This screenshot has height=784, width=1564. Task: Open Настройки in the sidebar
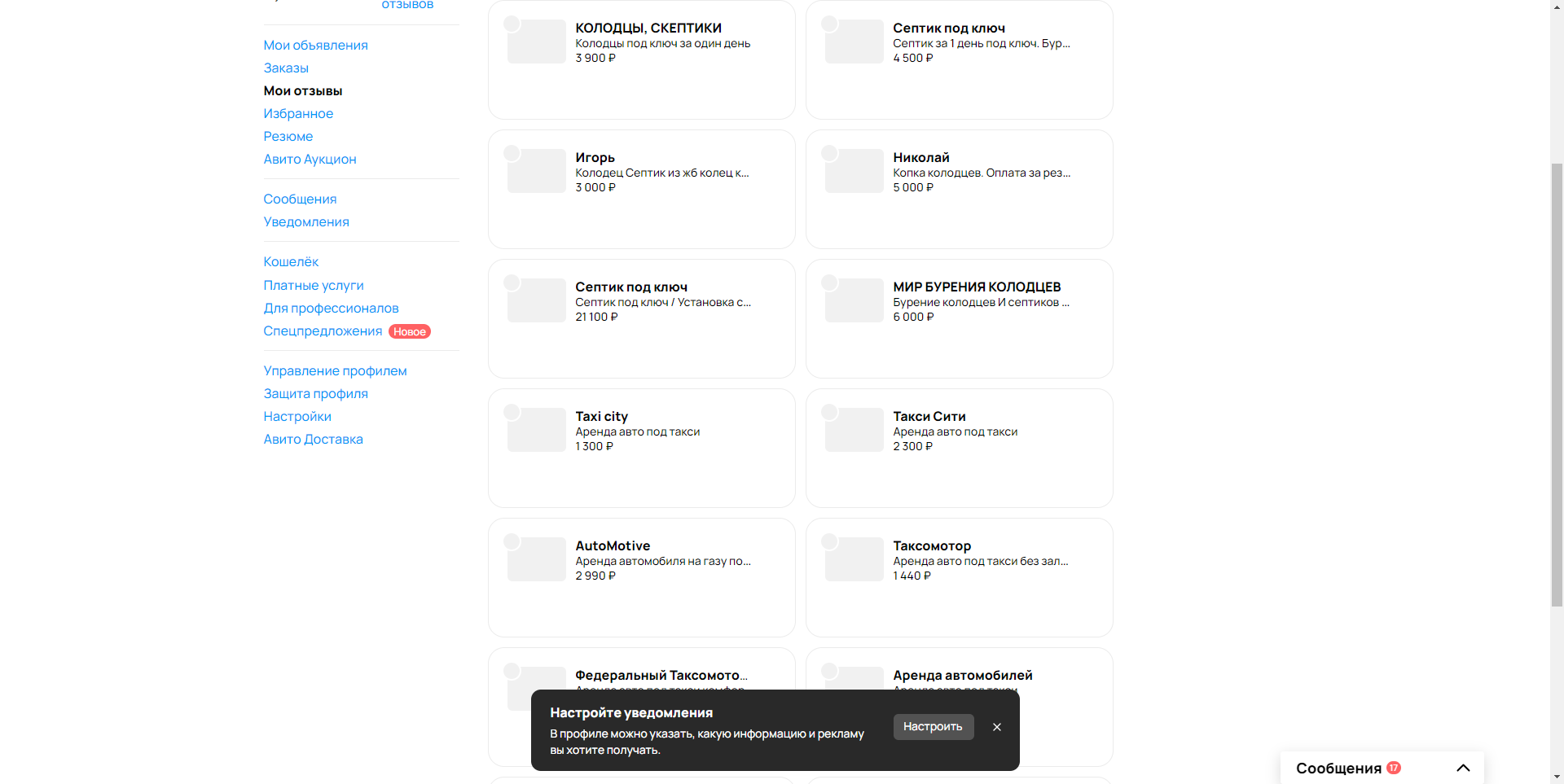[297, 417]
